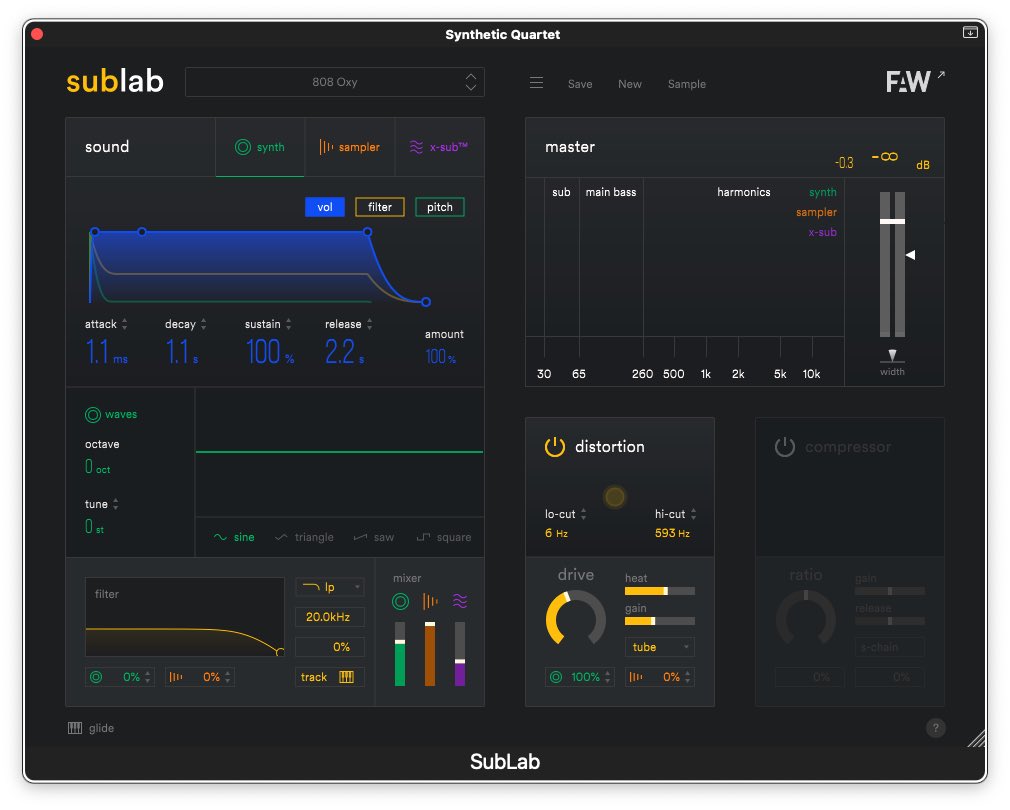Click the master level arrow marker
1010x810 pixels.
pyautogui.click(x=910, y=255)
